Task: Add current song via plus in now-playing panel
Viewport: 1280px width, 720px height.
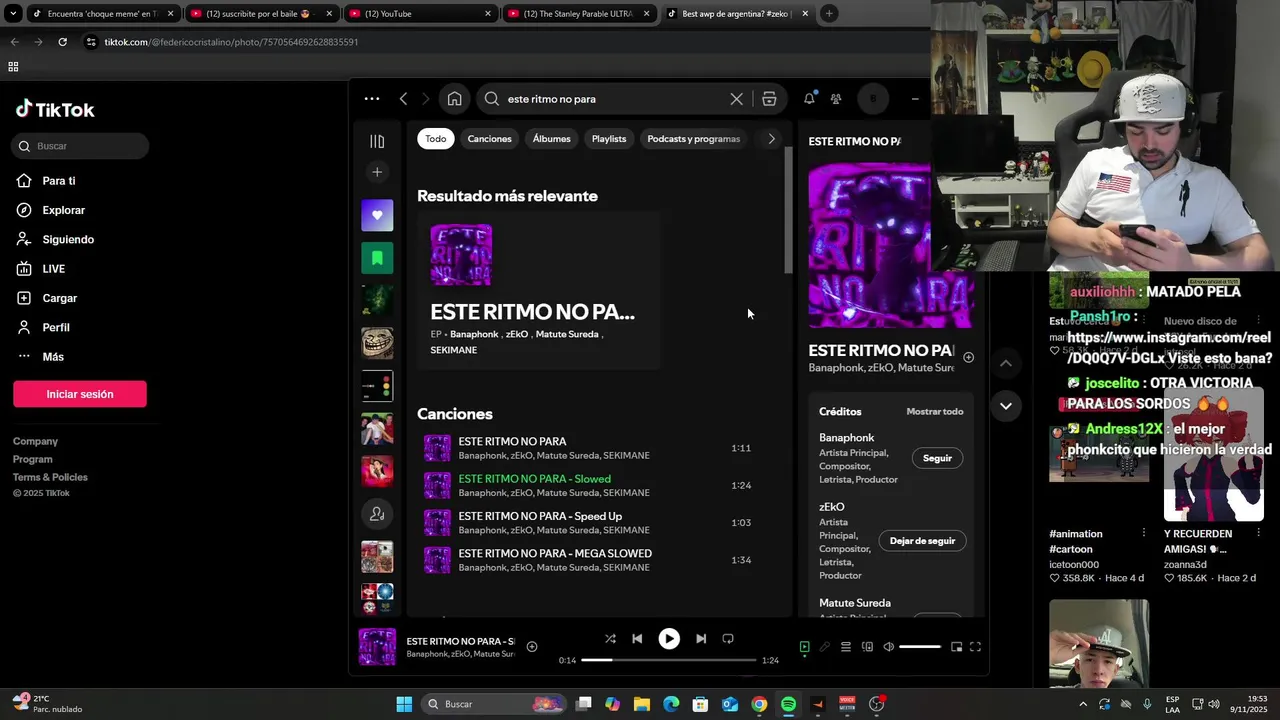Action: pyautogui.click(x=968, y=357)
